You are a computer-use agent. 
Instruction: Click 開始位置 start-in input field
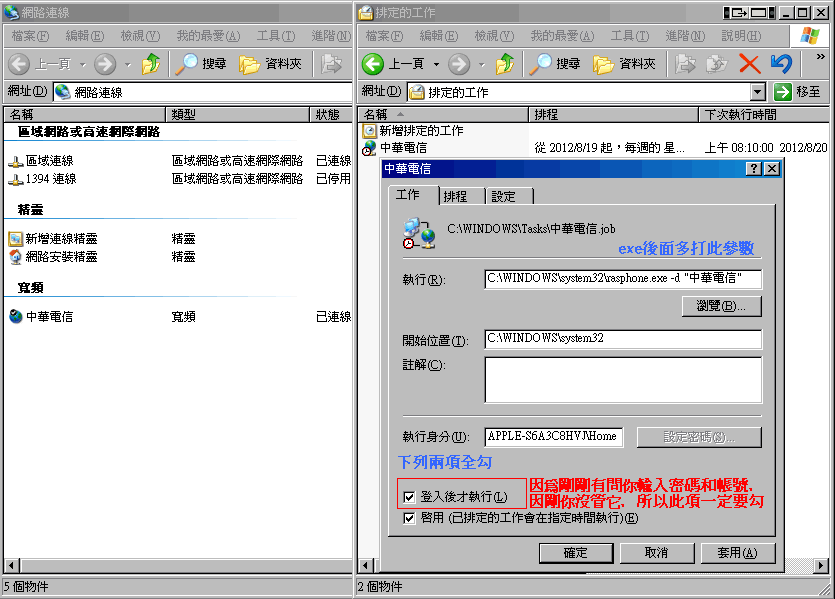point(623,339)
